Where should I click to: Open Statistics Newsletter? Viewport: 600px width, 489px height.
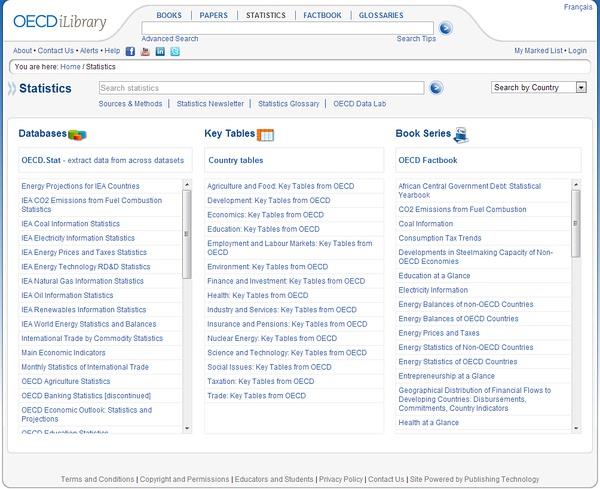click(210, 104)
